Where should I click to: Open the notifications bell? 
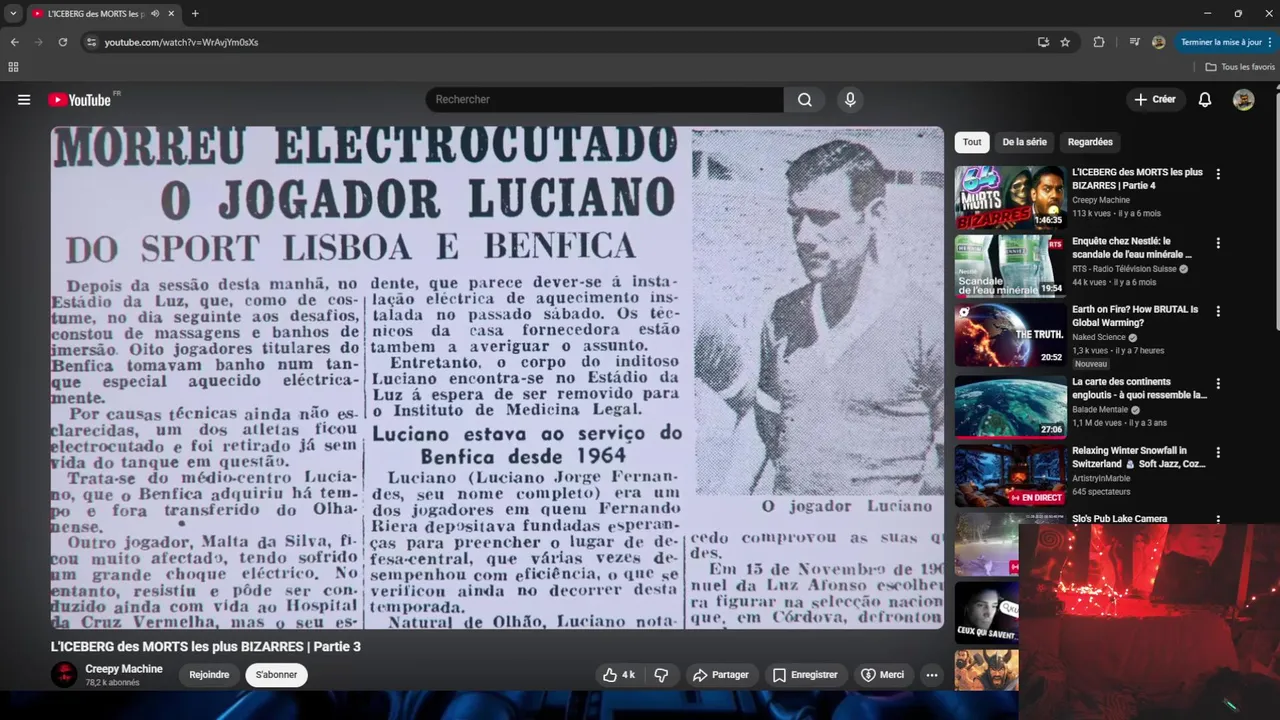[1205, 100]
